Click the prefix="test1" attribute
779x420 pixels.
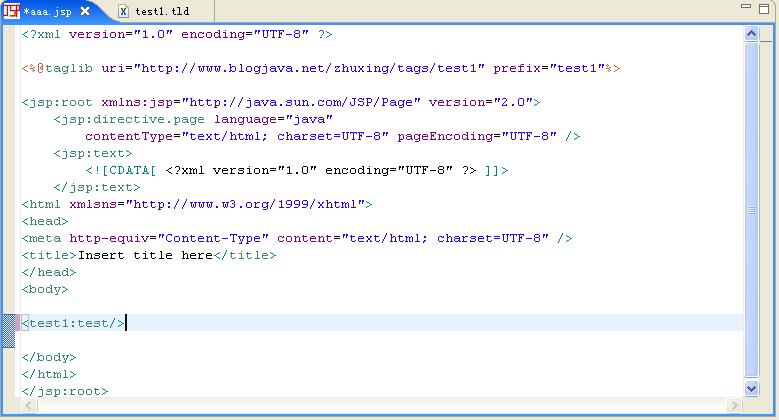pyautogui.click(x=549, y=68)
